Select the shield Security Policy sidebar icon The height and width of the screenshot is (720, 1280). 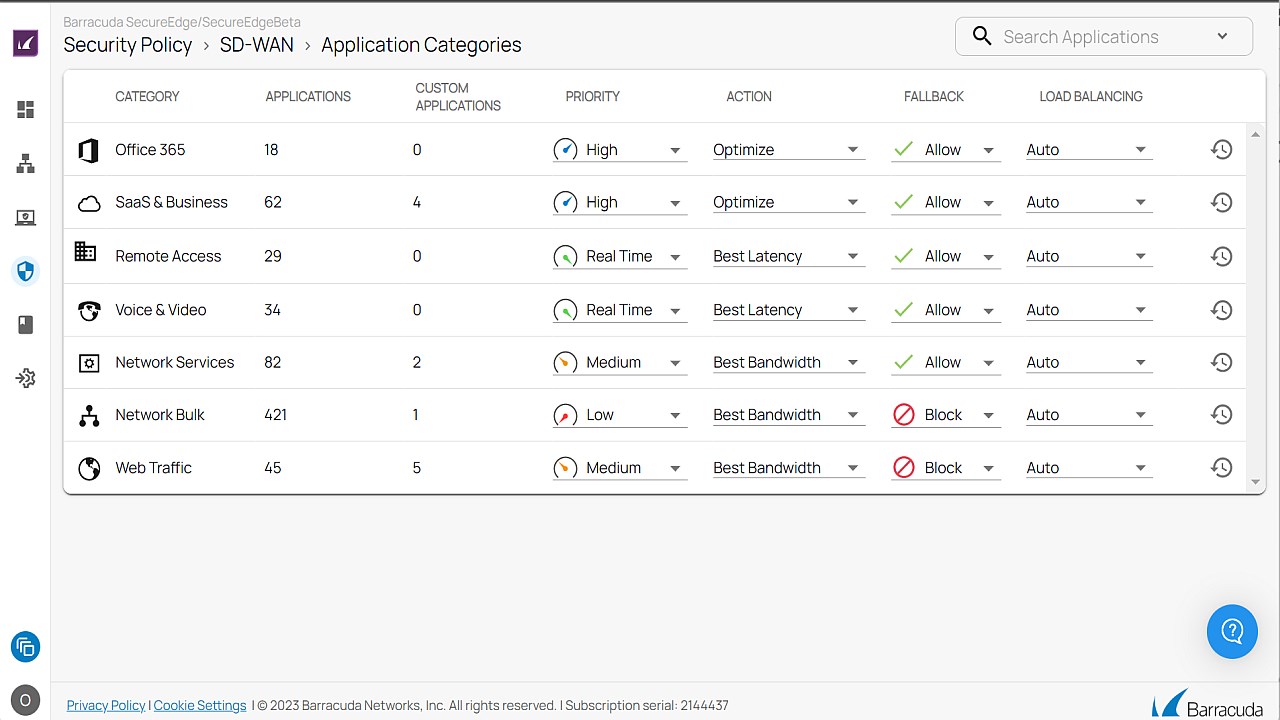click(x=26, y=271)
